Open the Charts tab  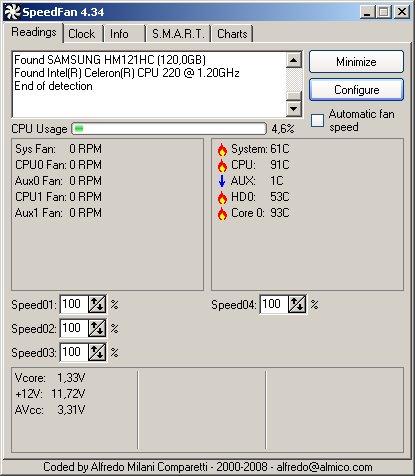232,34
